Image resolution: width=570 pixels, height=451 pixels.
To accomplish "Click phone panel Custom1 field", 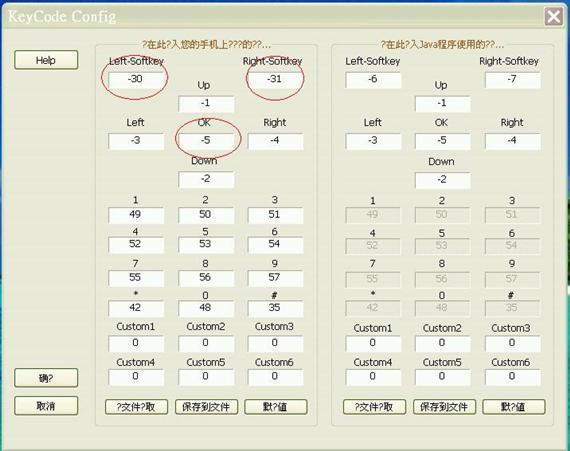I will [x=136, y=343].
